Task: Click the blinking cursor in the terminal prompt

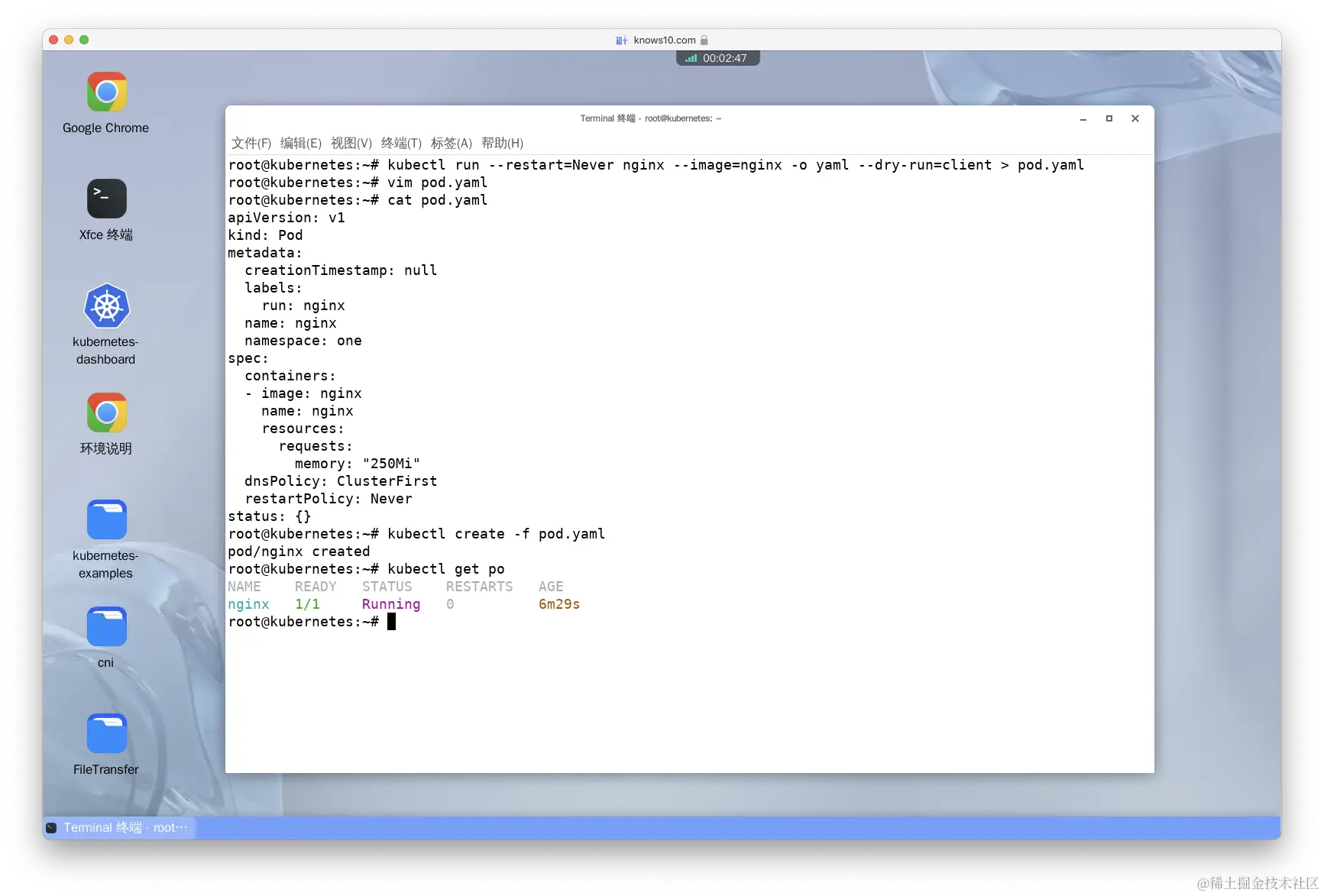Action: click(x=392, y=621)
